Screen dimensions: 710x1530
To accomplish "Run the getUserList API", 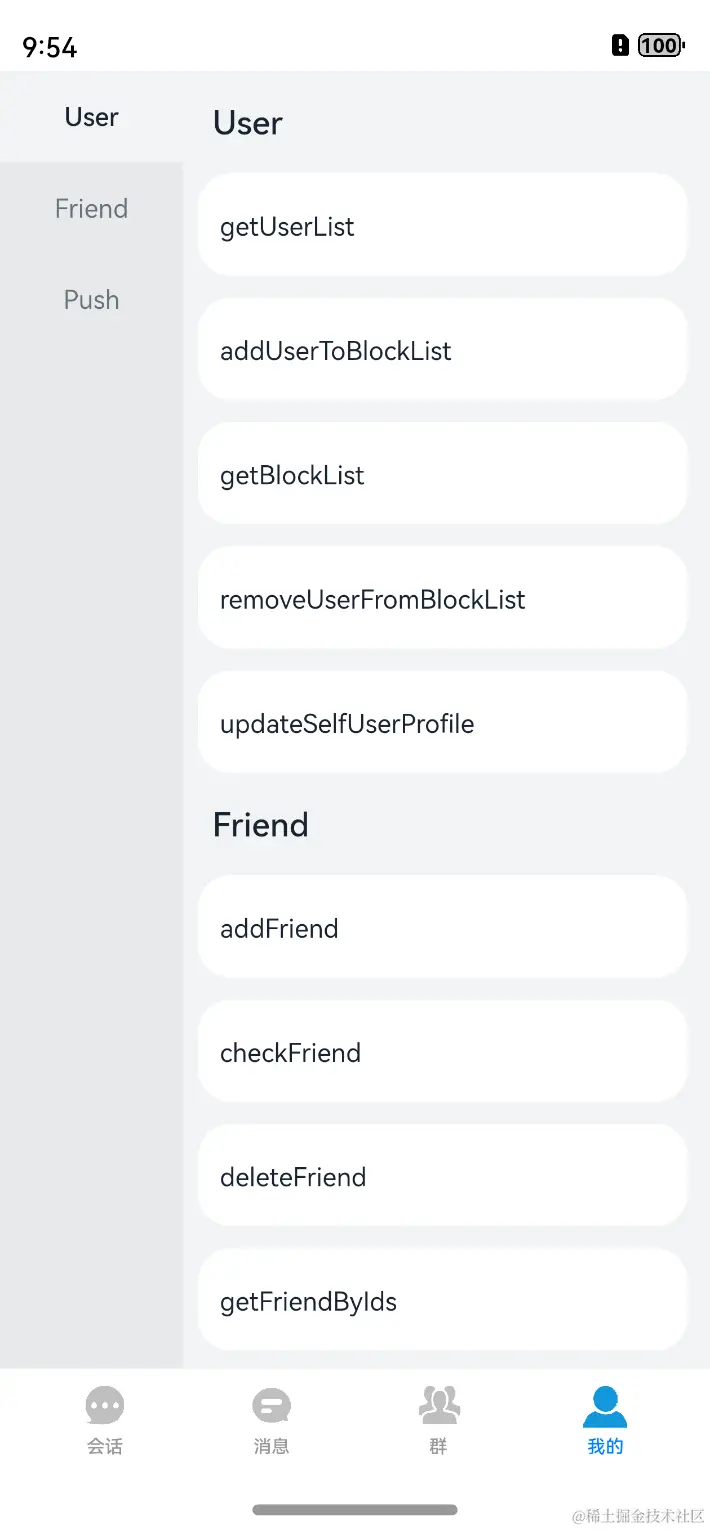I will tap(443, 225).
